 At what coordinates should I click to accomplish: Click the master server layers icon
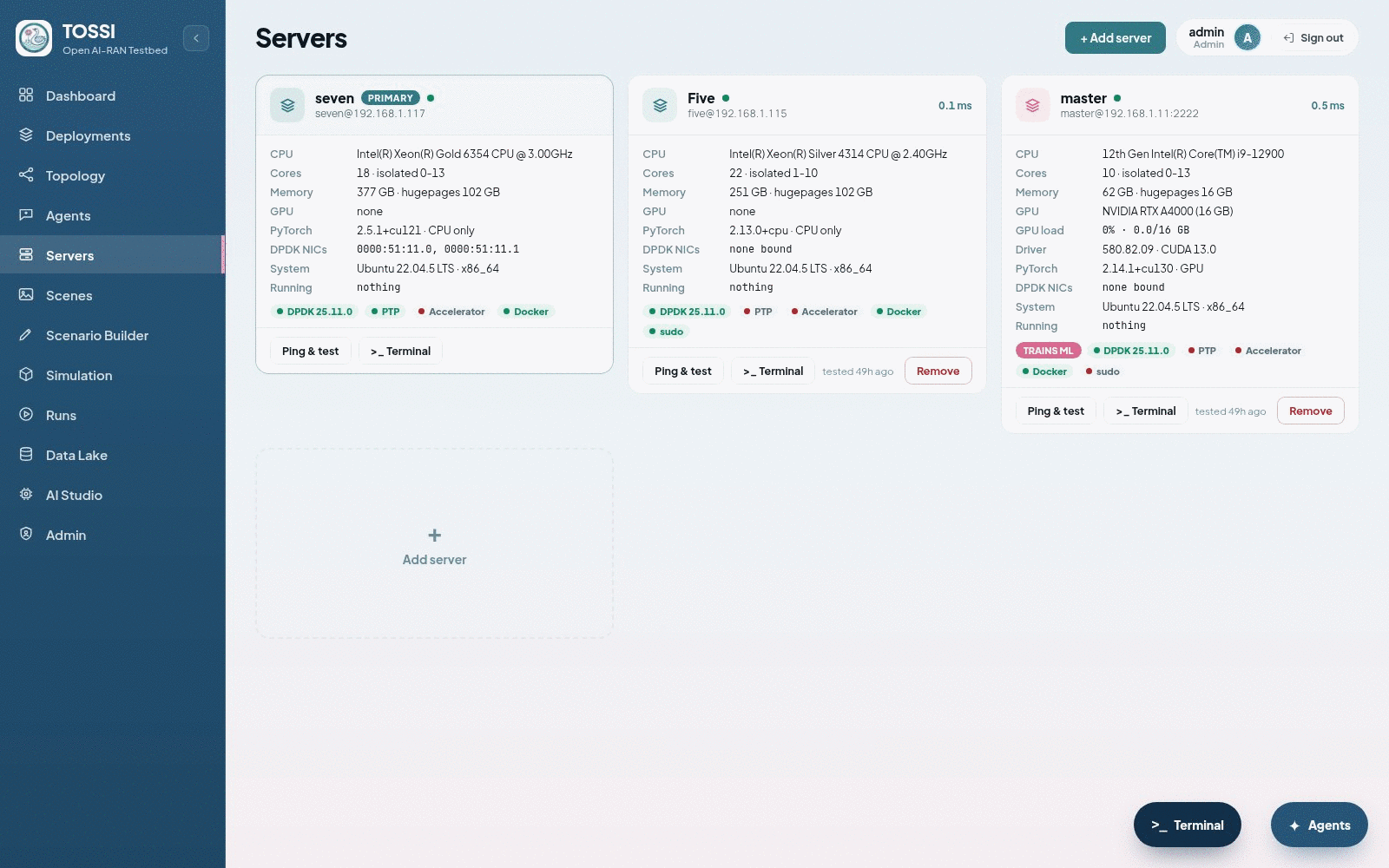[1033, 105]
